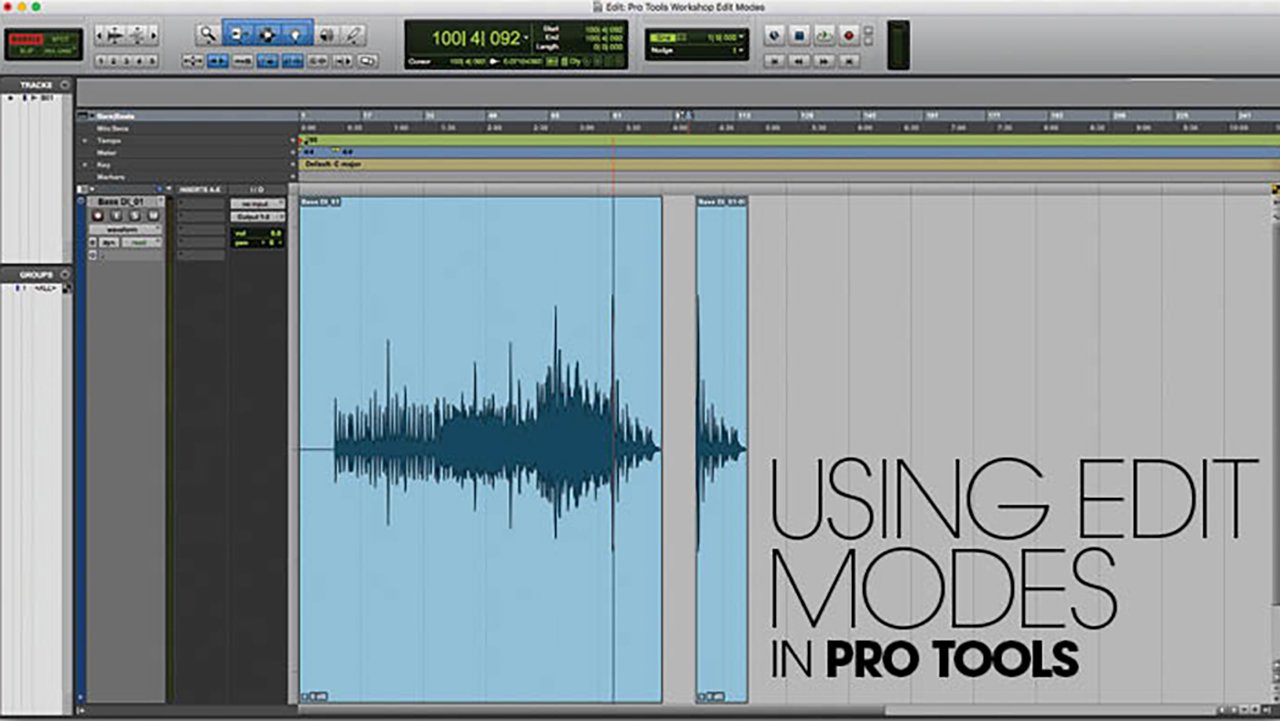The width and height of the screenshot is (1280, 721).
Task: Open the Groups list popup menu button
Action: [x=65, y=275]
